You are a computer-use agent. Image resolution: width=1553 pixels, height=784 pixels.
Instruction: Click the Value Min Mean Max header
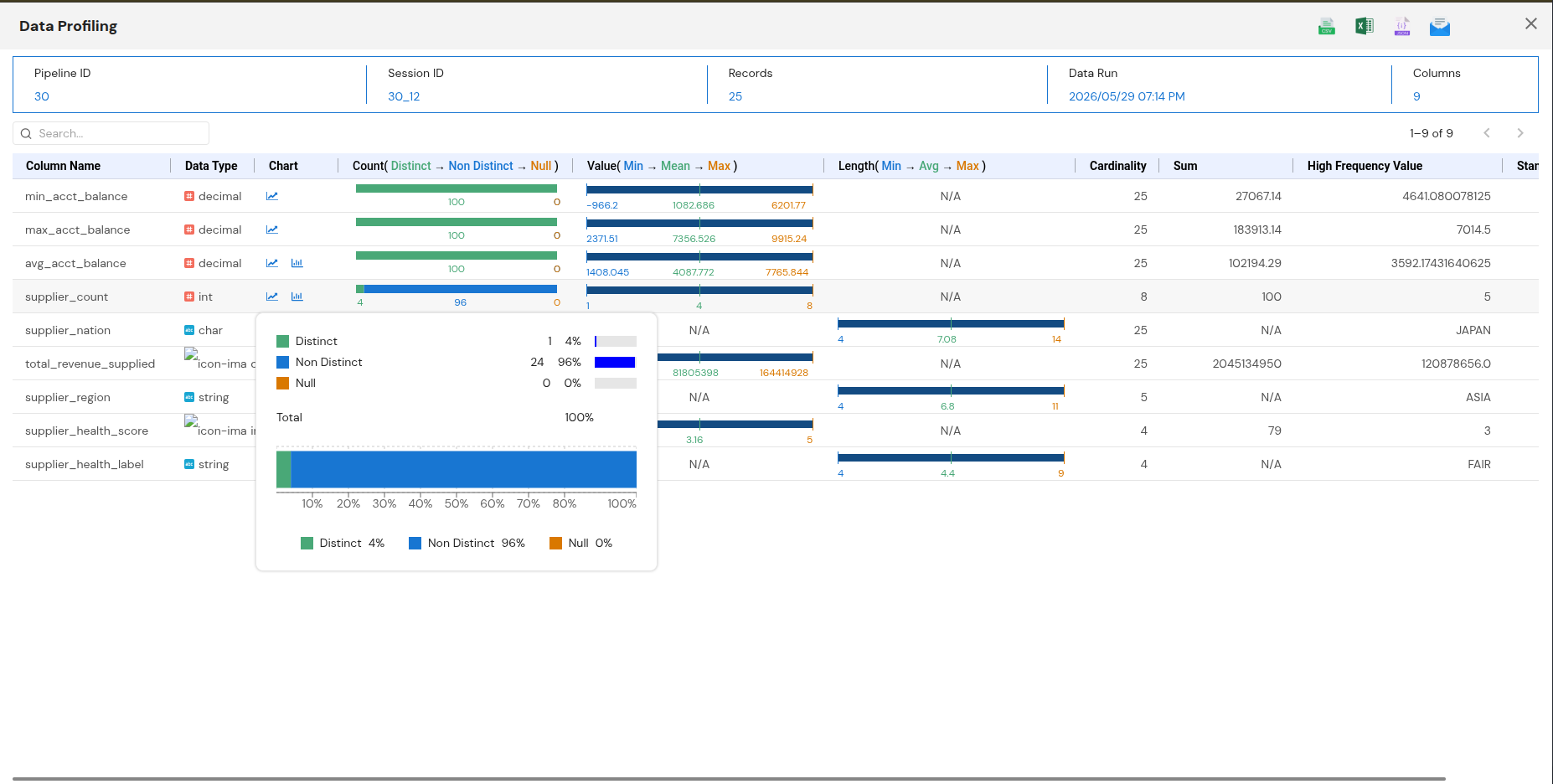662,166
